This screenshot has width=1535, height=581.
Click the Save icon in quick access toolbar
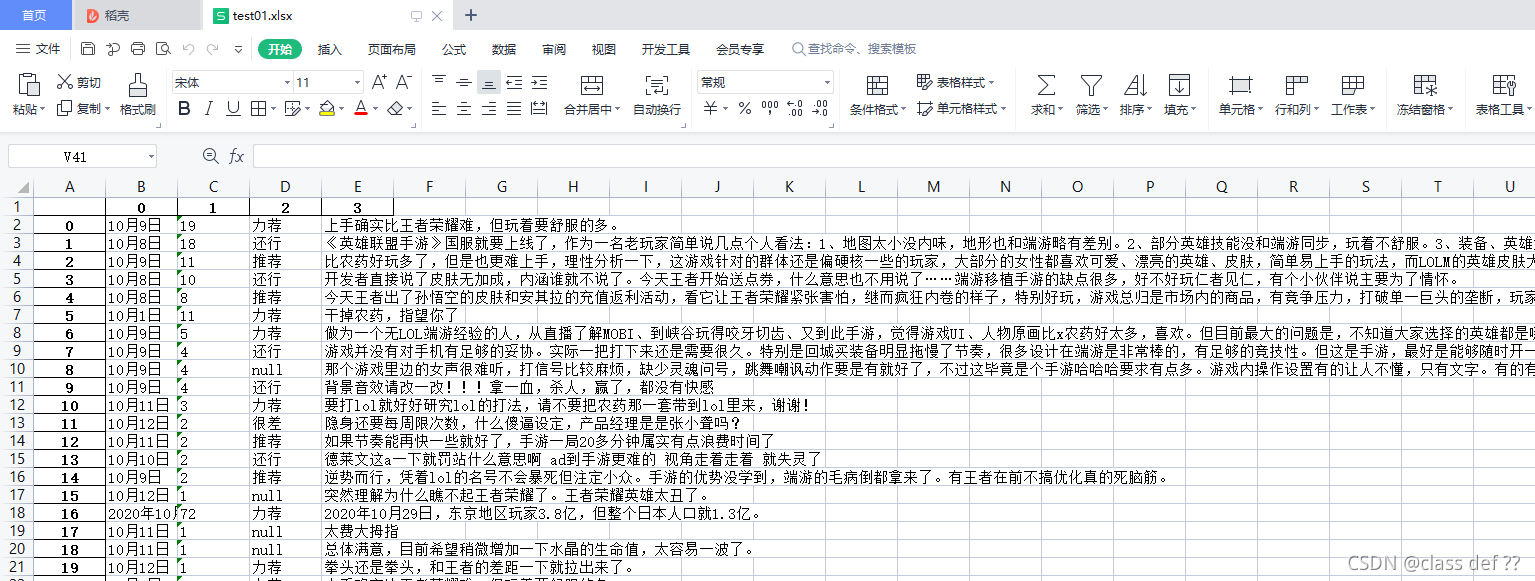tap(88, 49)
